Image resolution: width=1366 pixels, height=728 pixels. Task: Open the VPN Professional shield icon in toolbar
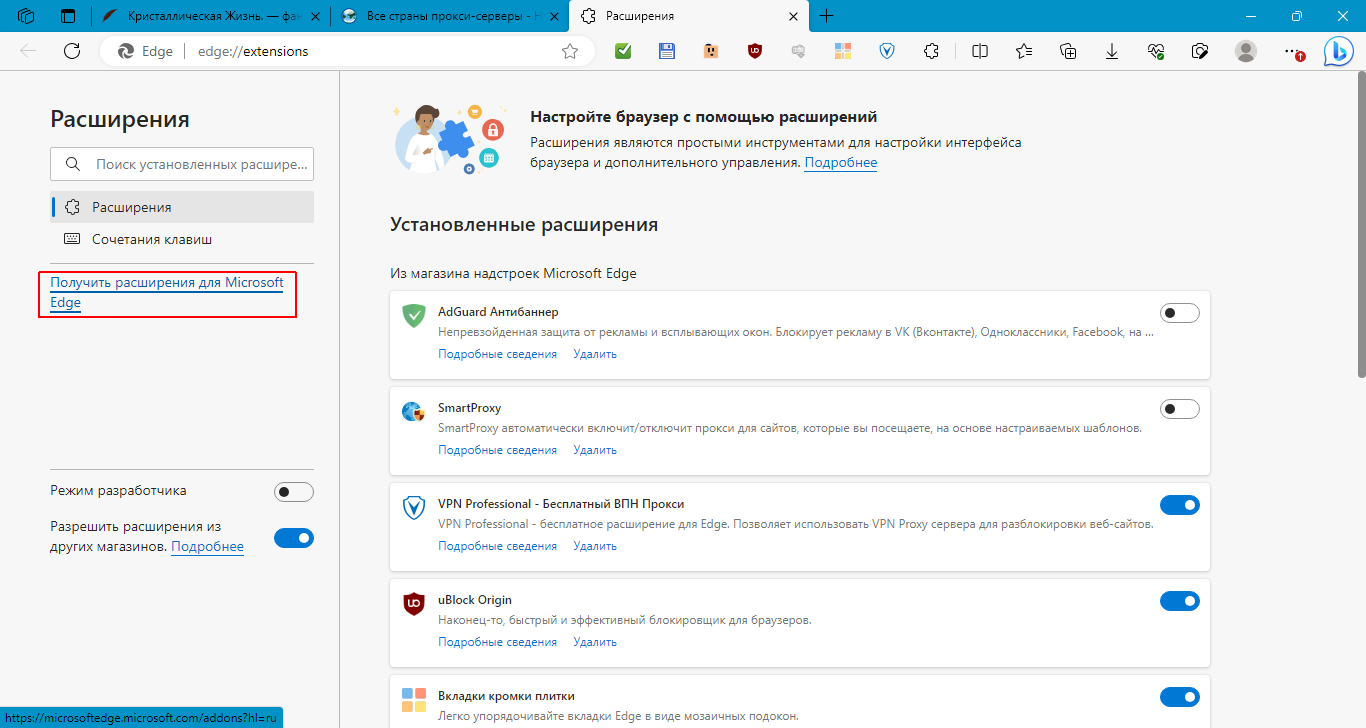coord(886,51)
